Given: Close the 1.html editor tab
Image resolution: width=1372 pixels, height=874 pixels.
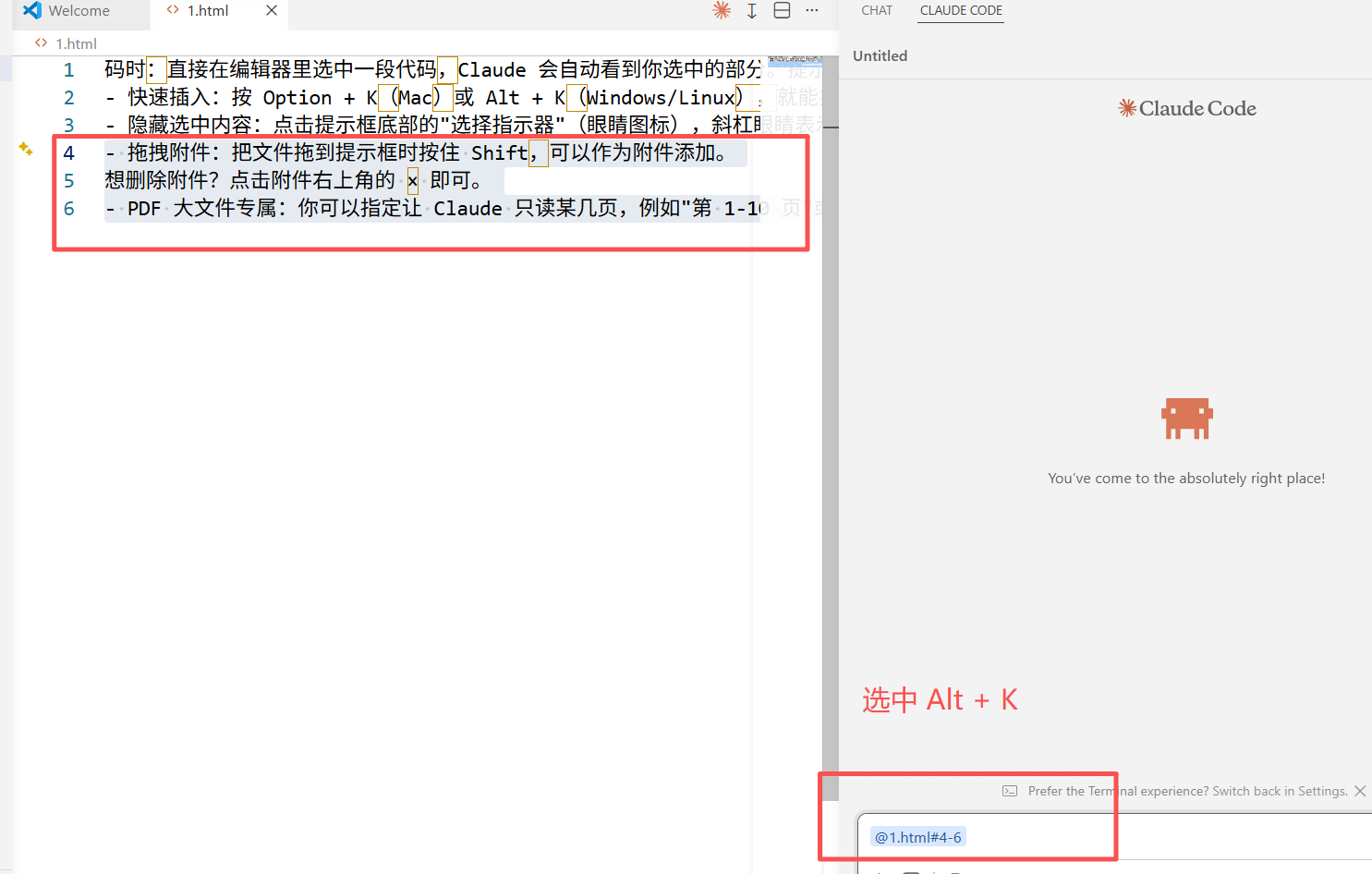Looking at the screenshot, I should pos(272,10).
